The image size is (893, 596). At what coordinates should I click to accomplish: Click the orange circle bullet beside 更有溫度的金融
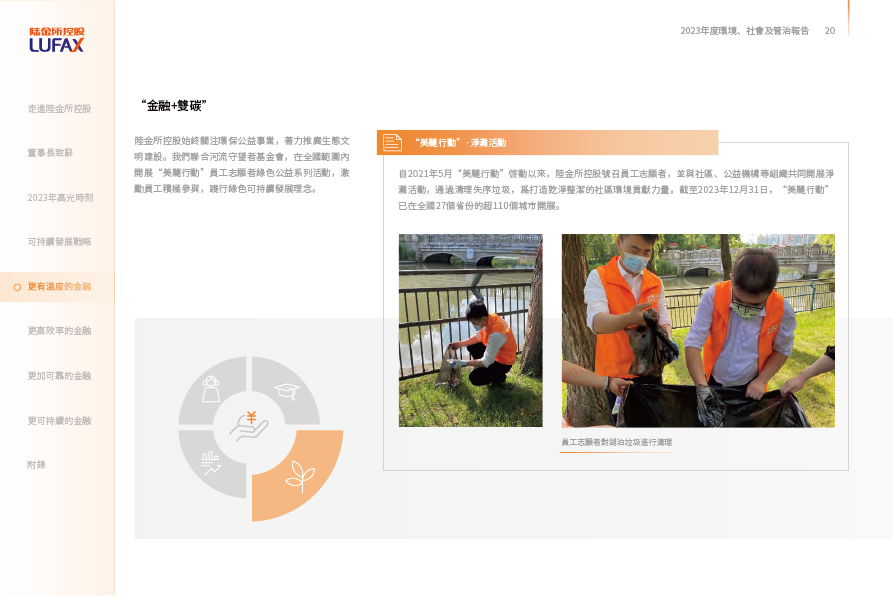[x=17, y=287]
